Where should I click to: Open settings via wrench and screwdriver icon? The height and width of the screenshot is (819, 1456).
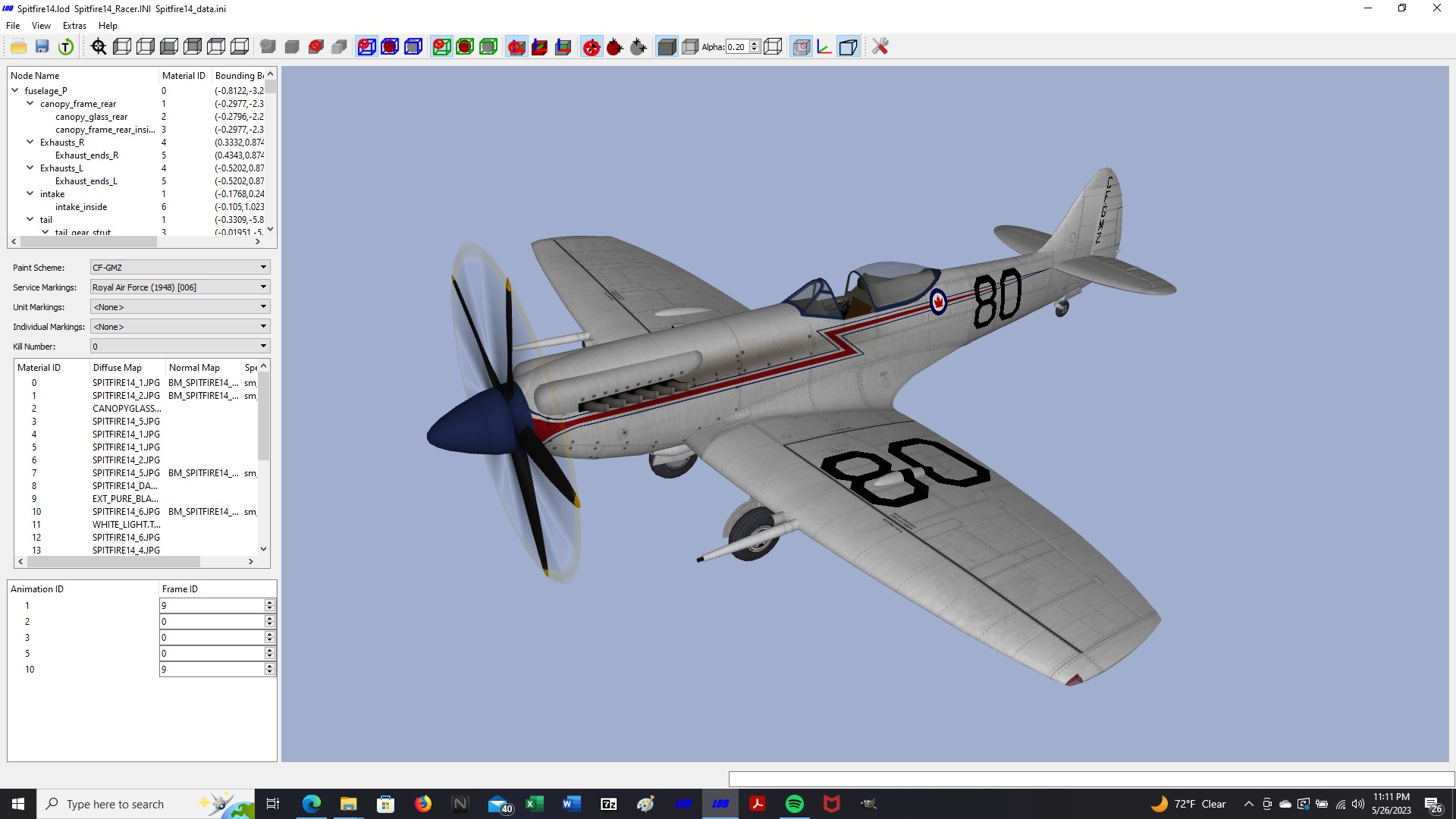880,47
